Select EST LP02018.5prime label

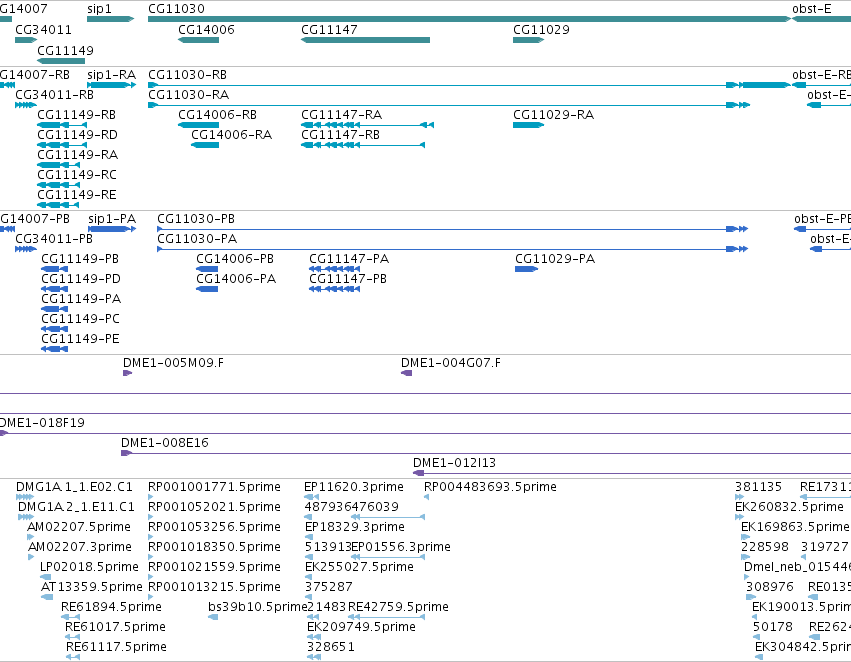90,567
